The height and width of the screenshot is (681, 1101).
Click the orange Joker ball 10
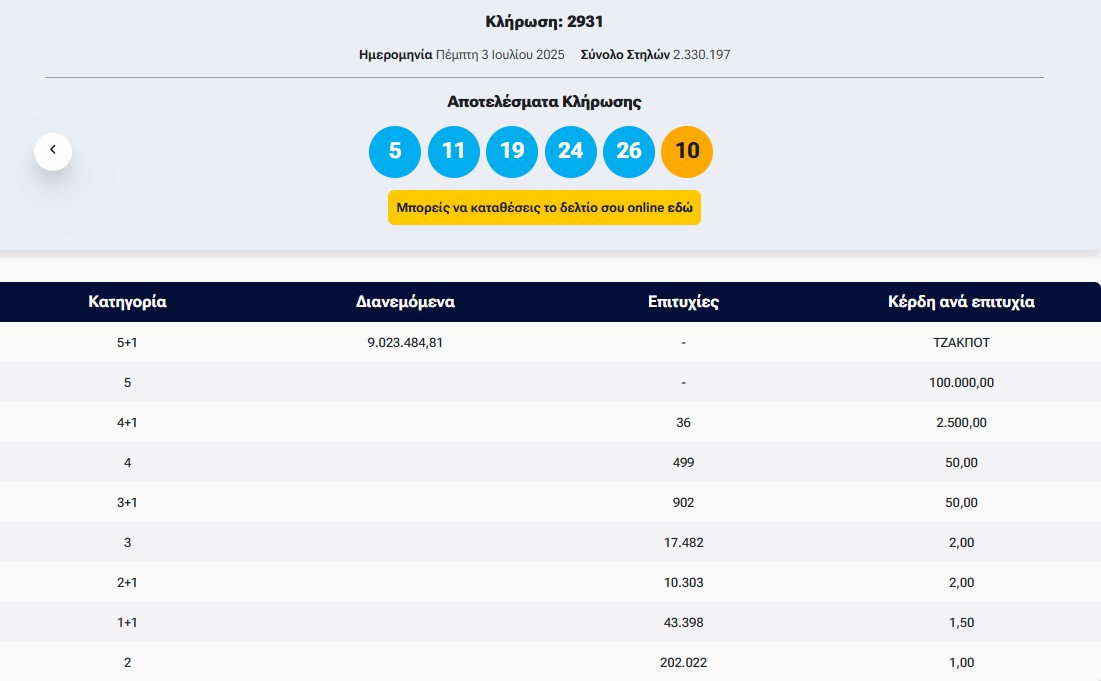tap(687, 151)
